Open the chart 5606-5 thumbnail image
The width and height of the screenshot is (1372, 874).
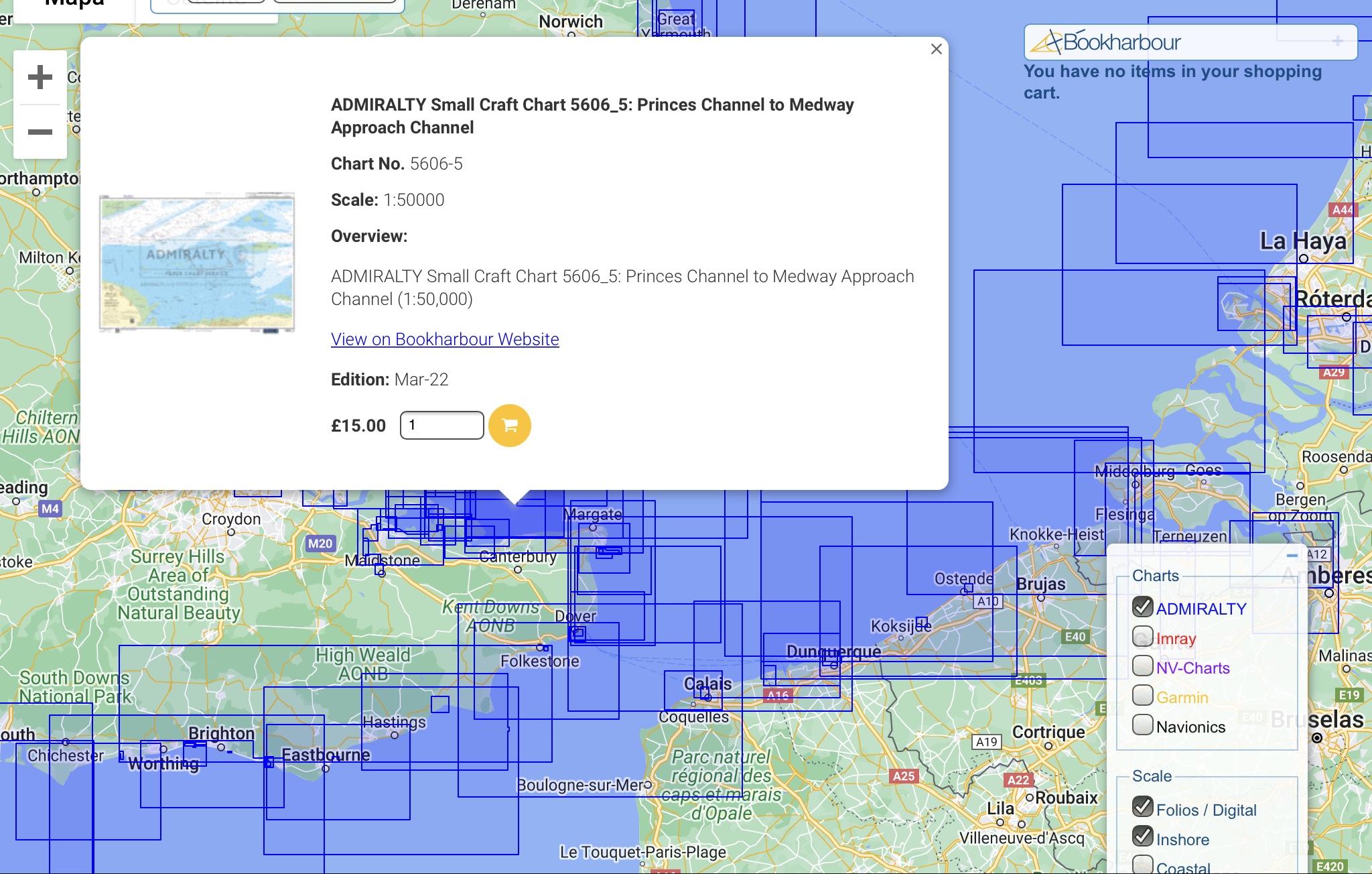(x=196, y=263)
